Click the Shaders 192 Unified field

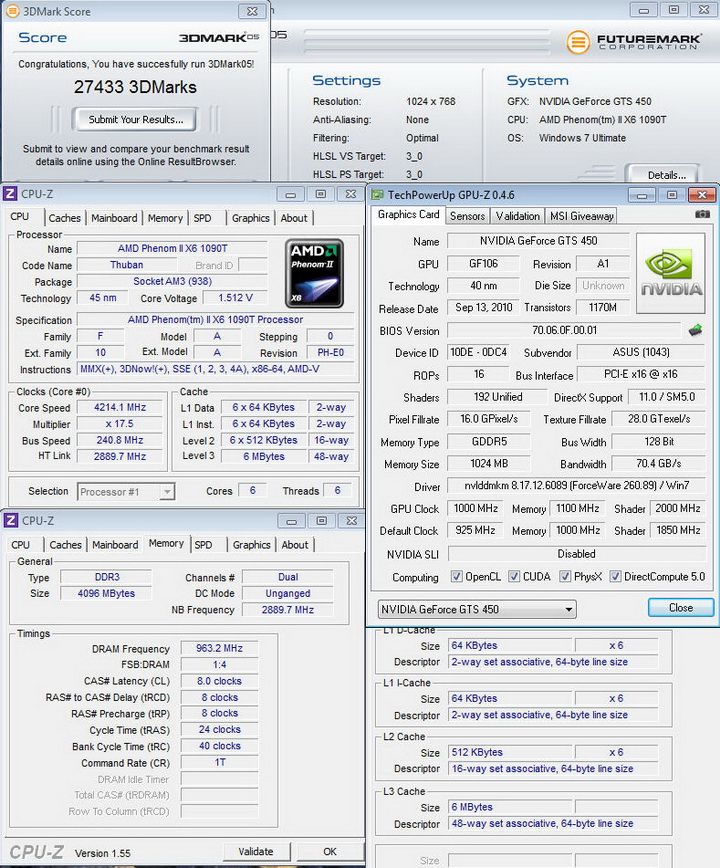pos(498,397)
